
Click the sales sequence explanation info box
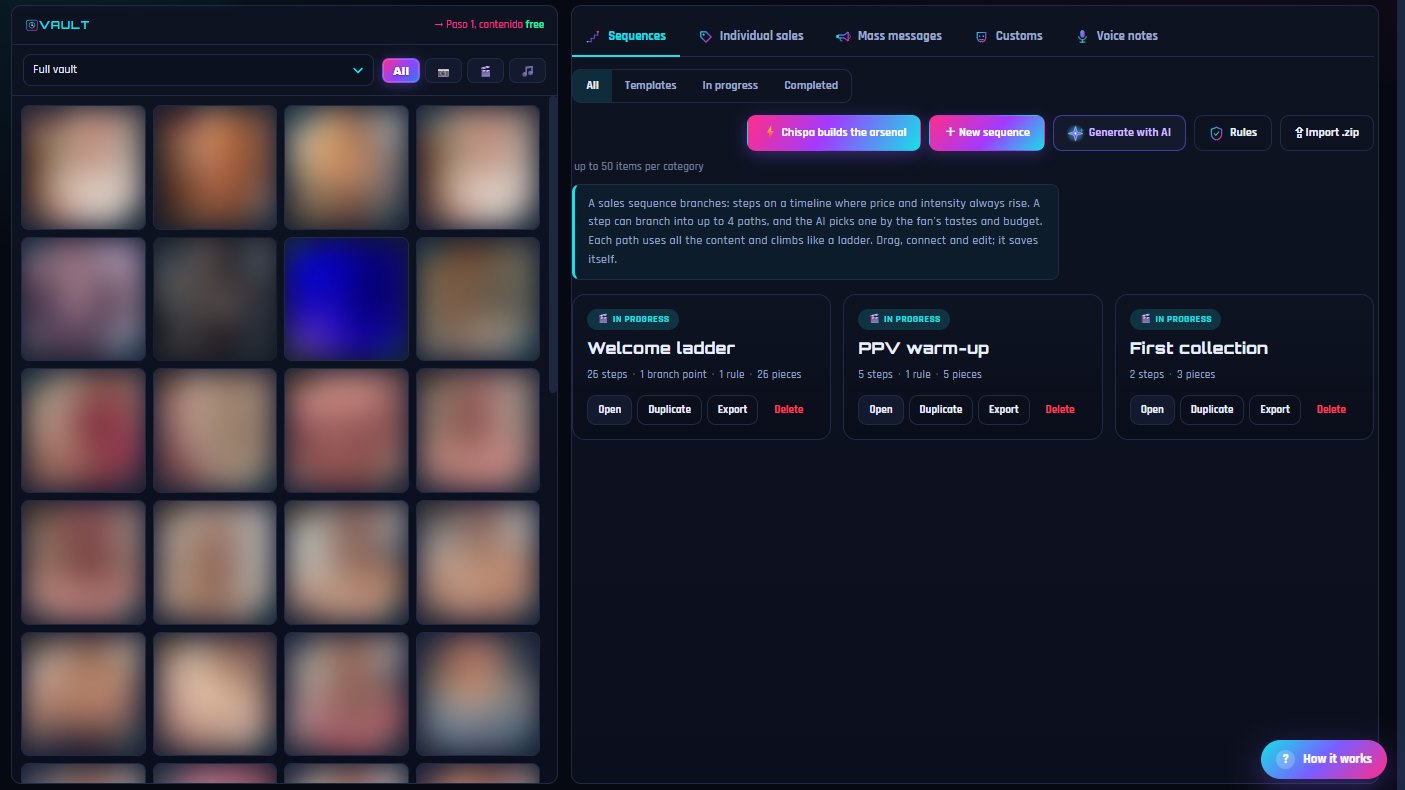815,232
